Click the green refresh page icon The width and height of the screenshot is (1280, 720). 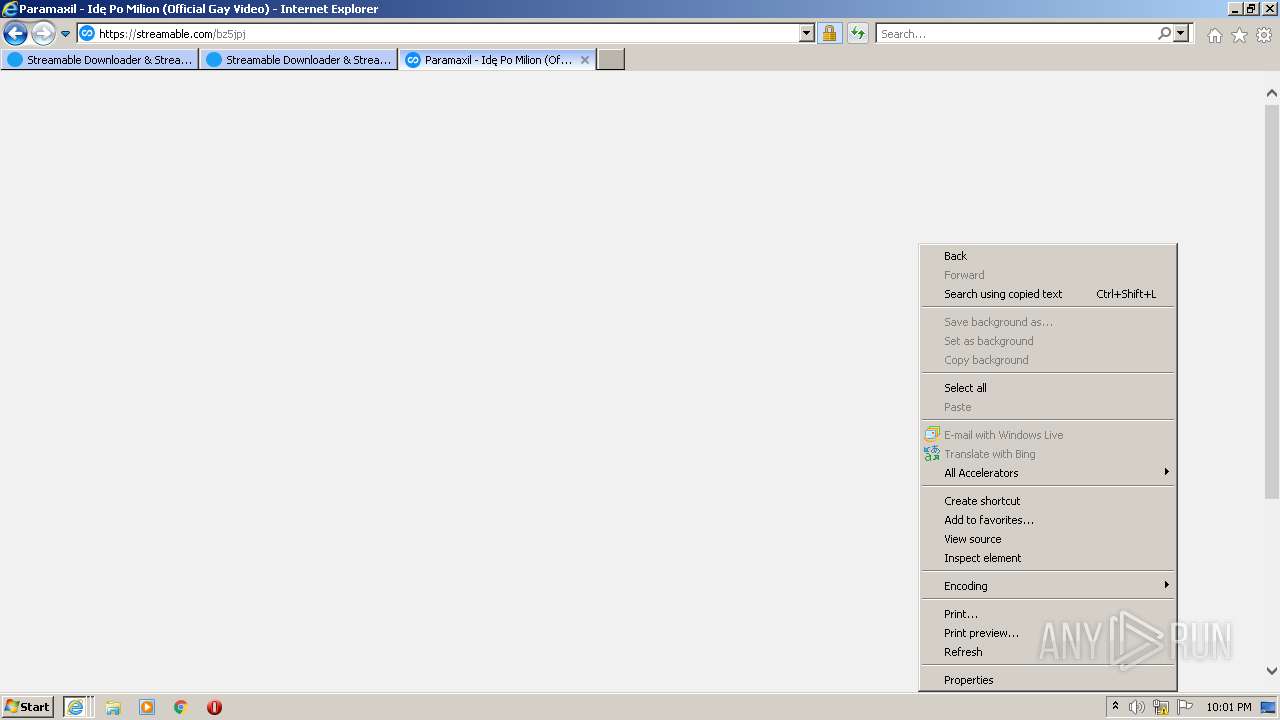(x=858, y=34)
